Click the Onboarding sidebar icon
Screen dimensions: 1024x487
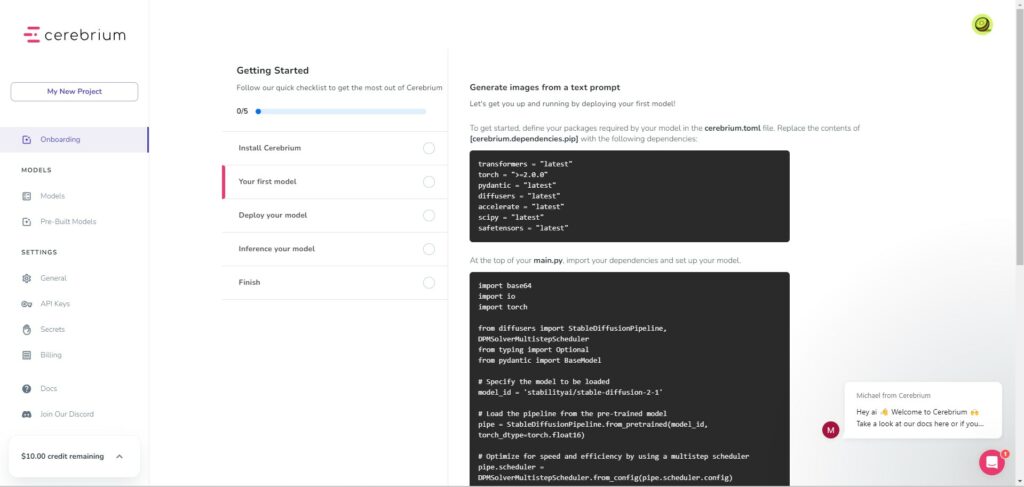point(27,140)
